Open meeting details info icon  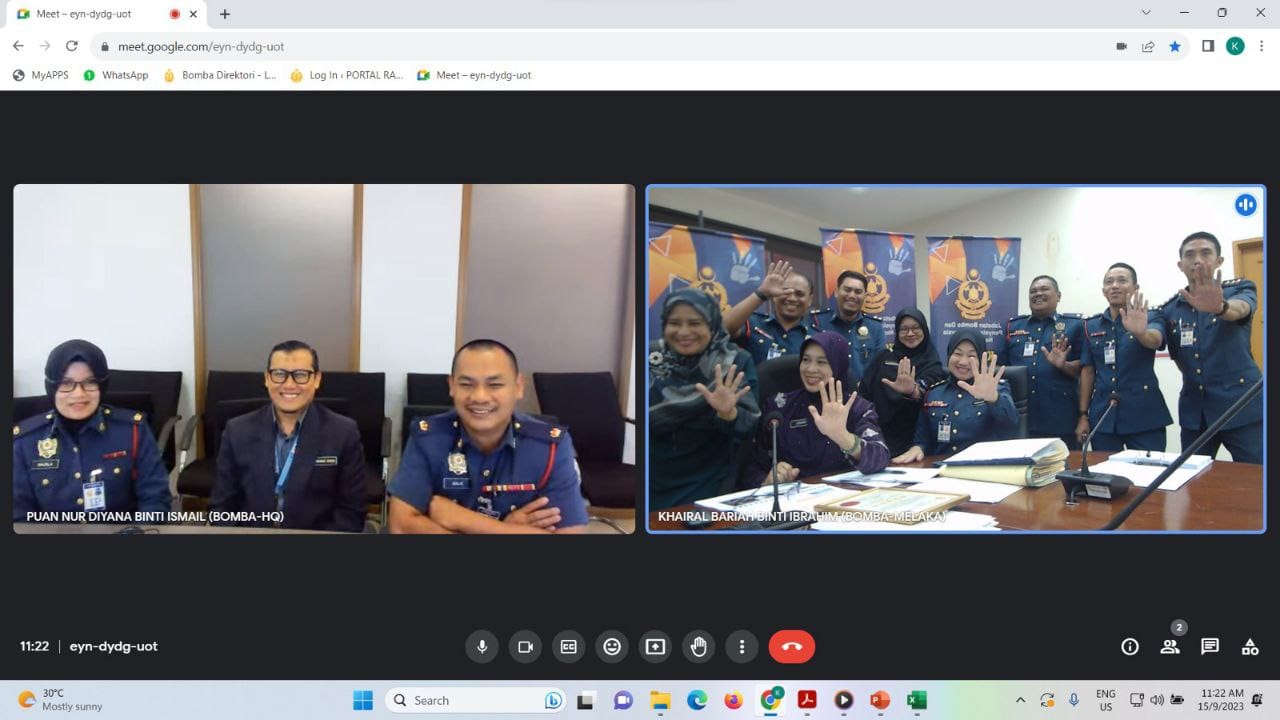[1130, 647]
